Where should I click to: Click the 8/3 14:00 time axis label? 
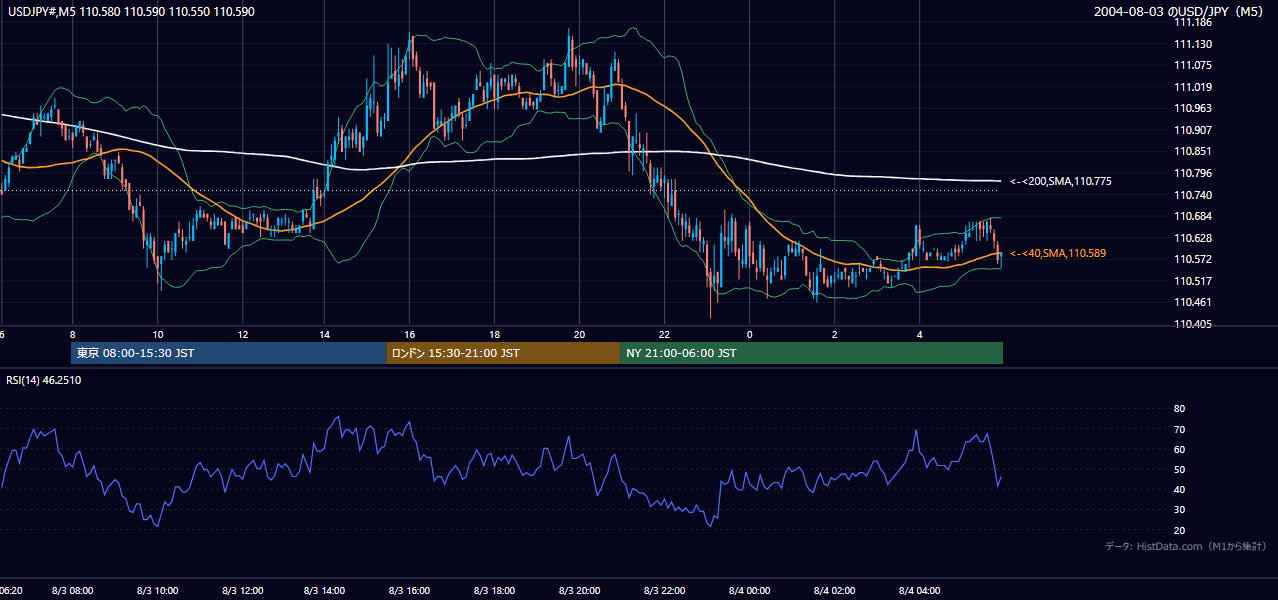click(x=326, y=591)
